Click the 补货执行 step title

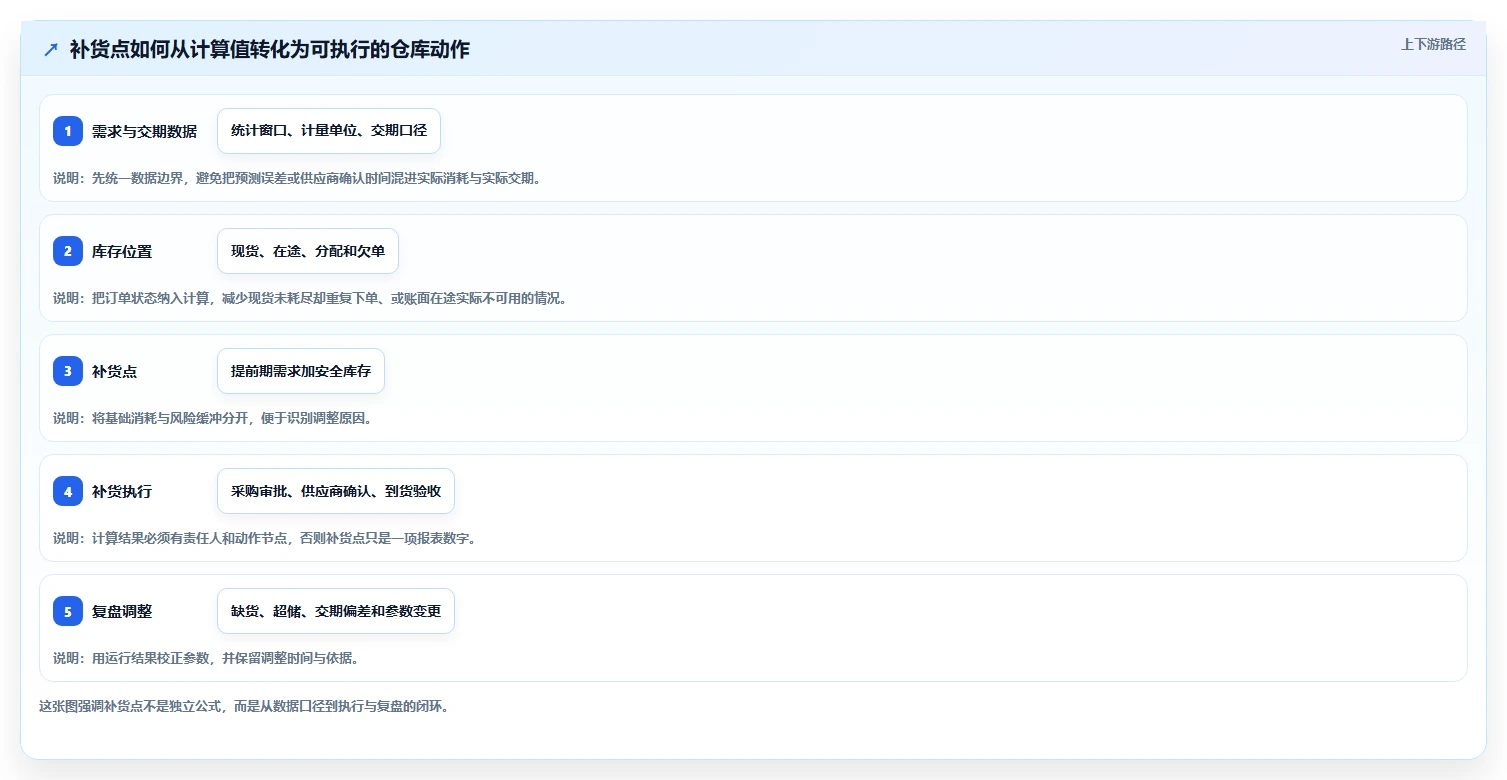(x=122, y=491)
